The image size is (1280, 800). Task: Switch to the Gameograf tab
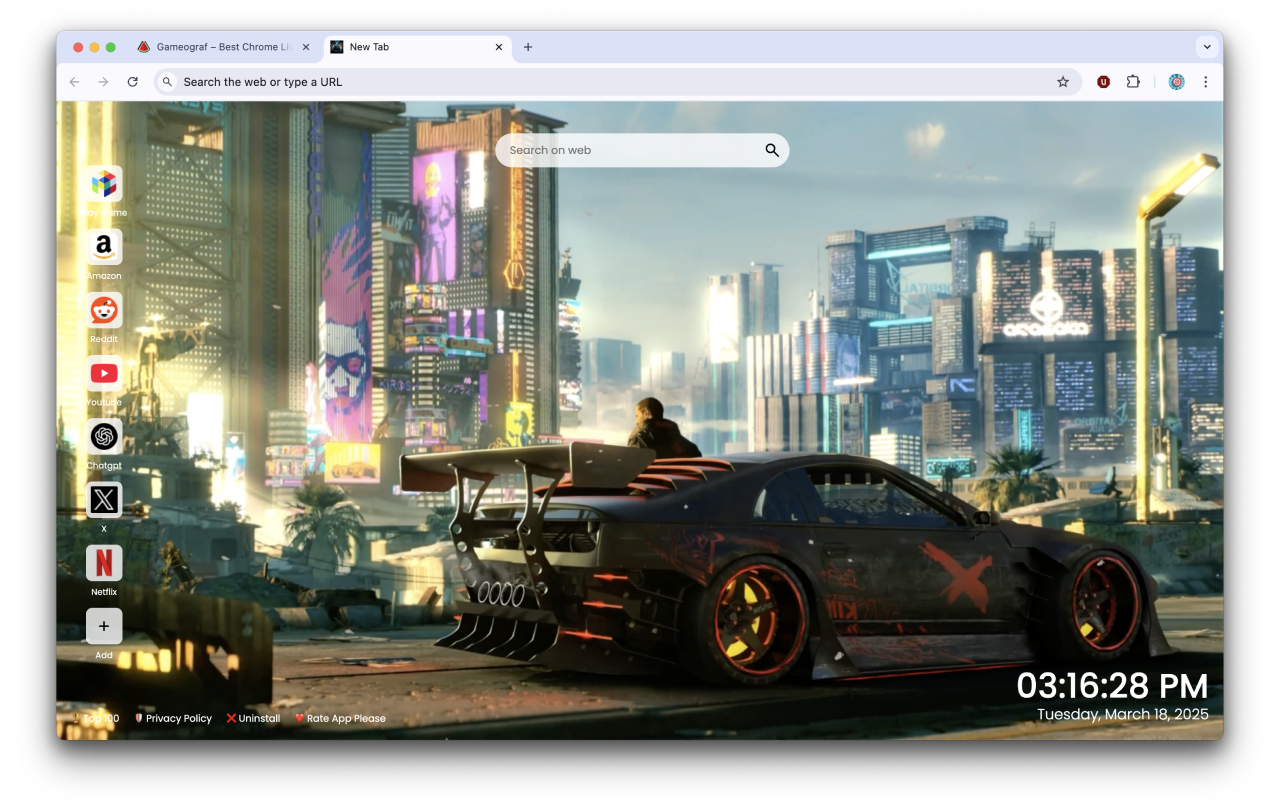220,46
